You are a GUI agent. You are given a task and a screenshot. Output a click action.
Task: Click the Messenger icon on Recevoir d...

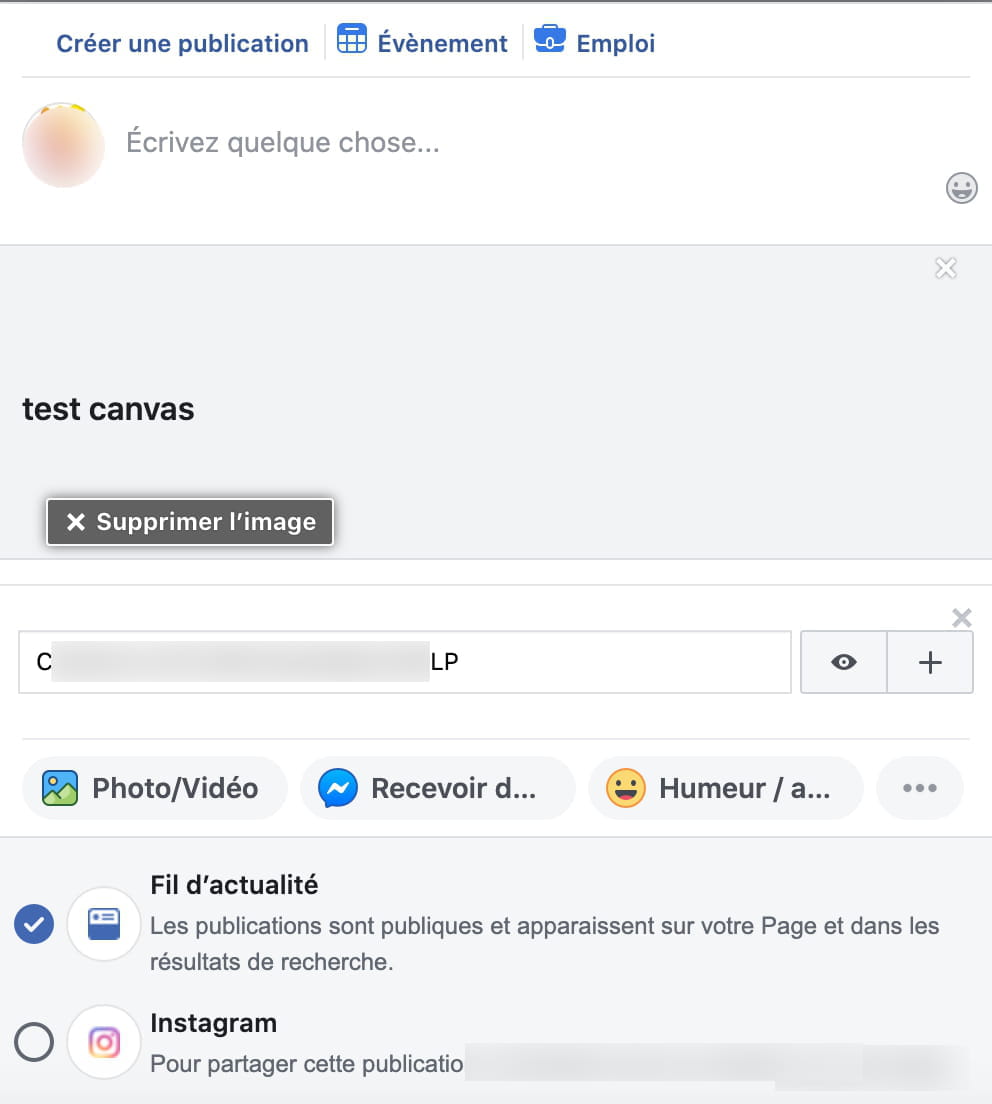338,788
